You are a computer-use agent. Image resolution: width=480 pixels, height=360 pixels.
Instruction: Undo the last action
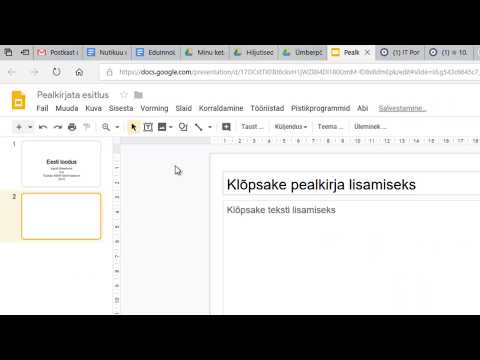[43, 127]
